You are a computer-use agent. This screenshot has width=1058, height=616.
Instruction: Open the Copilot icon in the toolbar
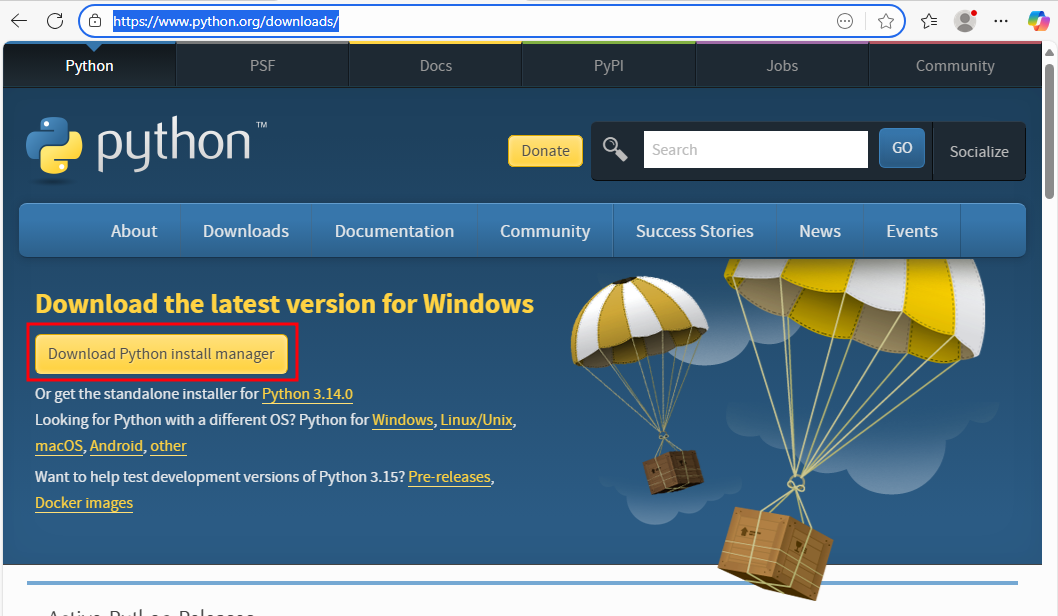[x=1038, y=21]
